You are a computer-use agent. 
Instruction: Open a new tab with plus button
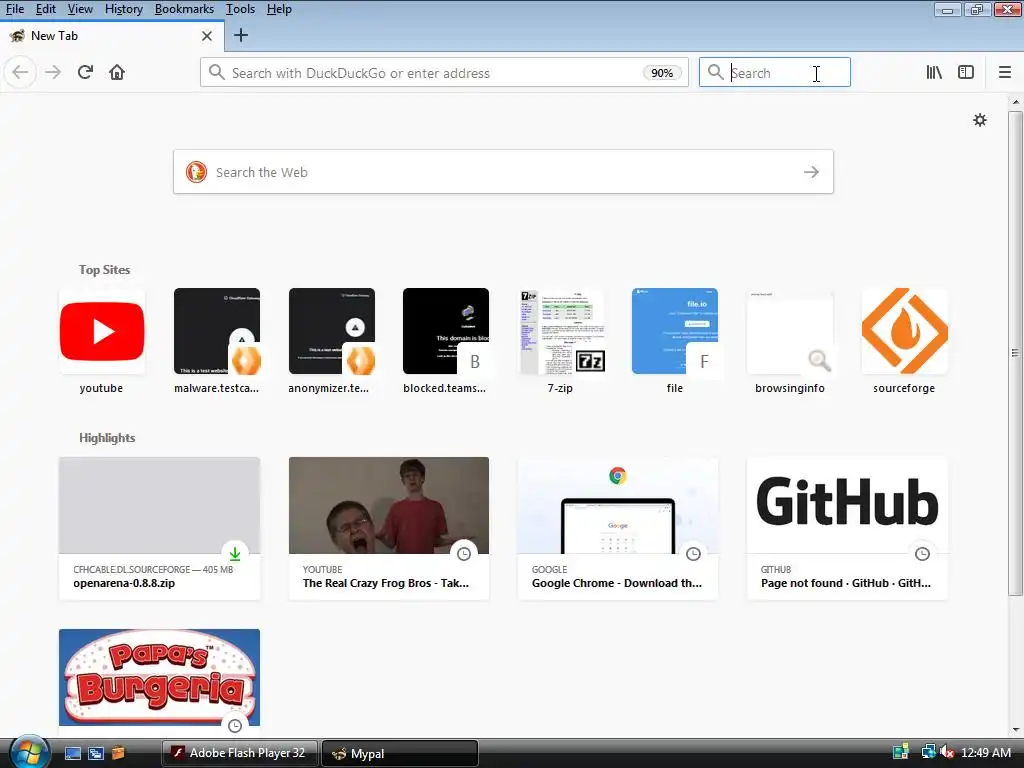tap(241, 35)
